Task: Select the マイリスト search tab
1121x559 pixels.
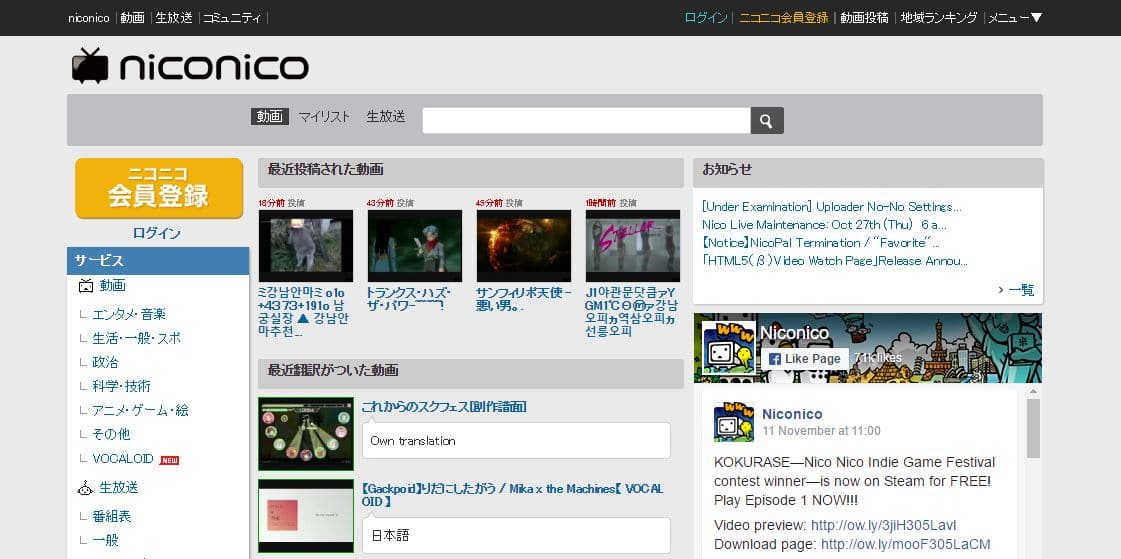Action: pyautogui.click(x=325, y=117)
